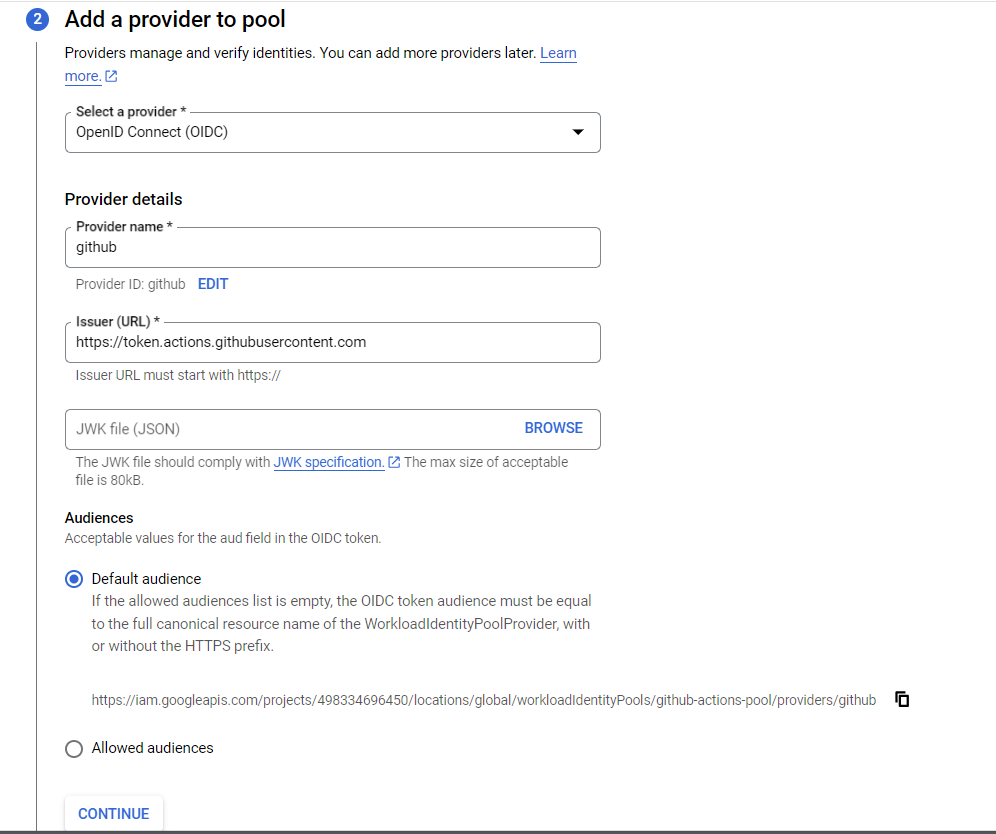This screenshot has width=996, height=834.
Task: Click the copy-to-clipboard icon next to the provider resource name
Action: tap(901, 700)
